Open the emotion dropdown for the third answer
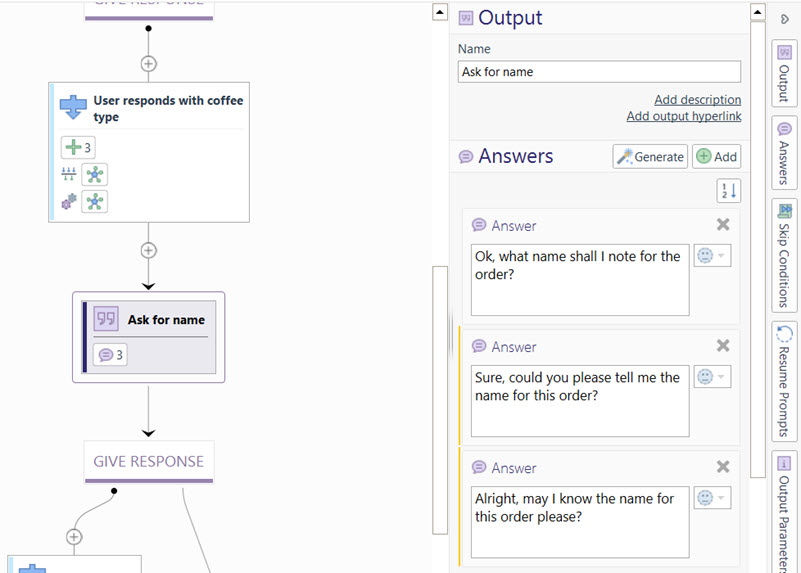 [x=711, y=498]
